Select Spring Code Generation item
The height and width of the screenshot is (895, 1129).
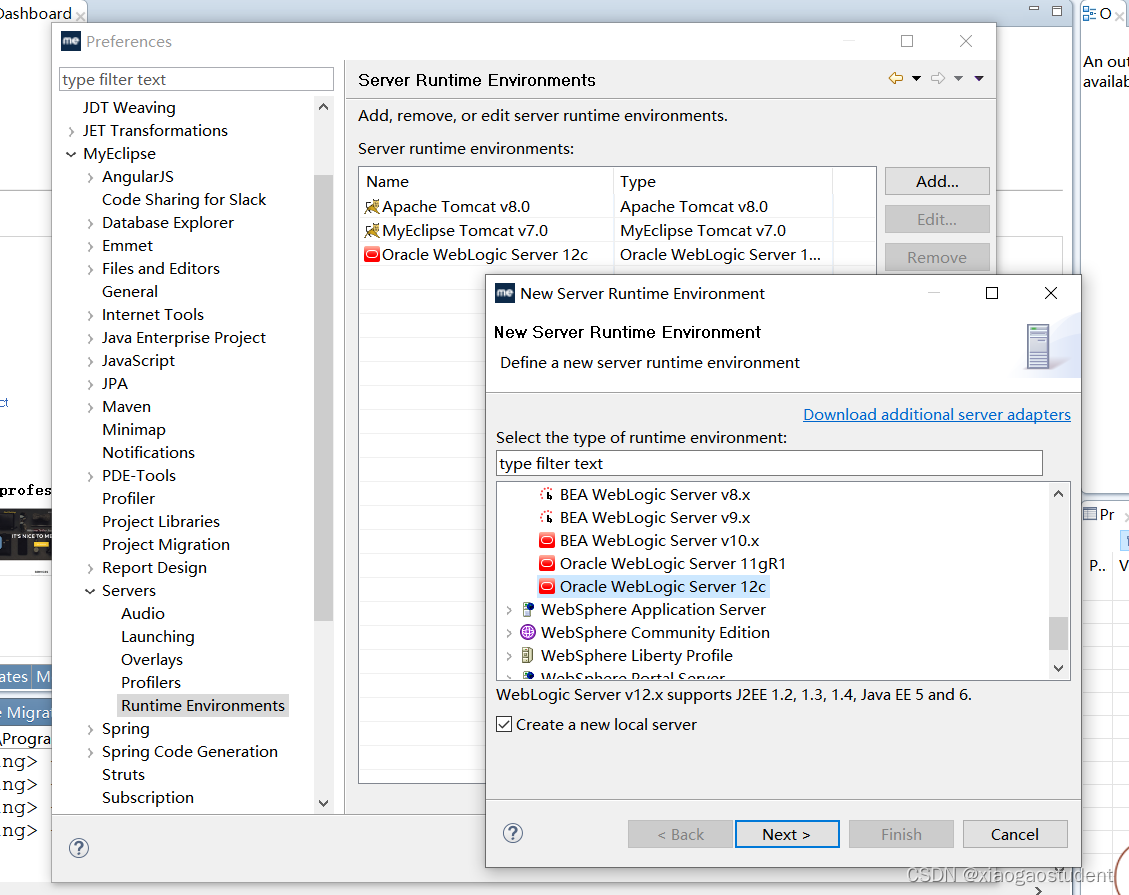(189, 752)
